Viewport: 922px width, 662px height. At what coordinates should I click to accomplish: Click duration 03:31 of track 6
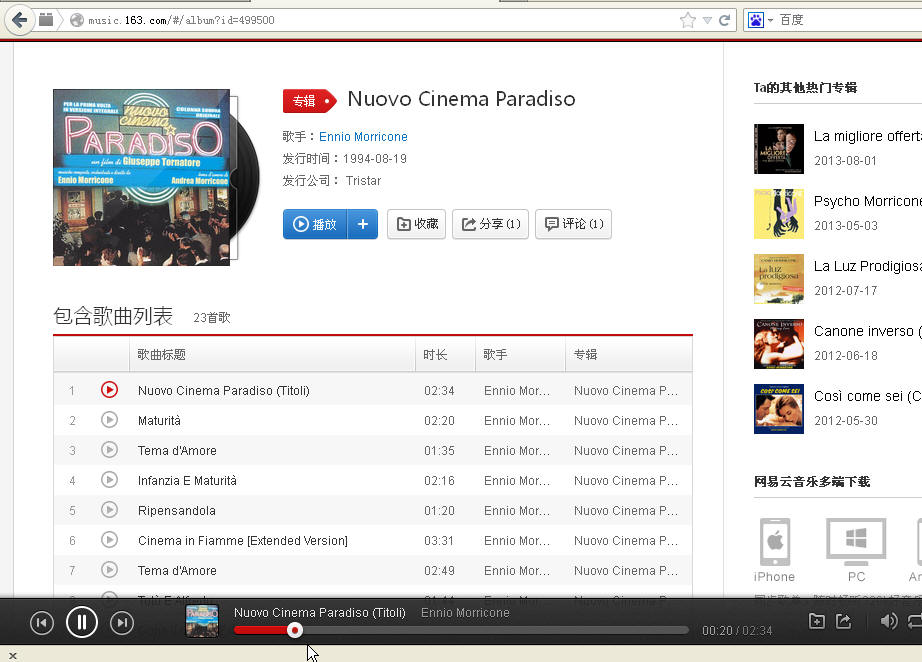point(439,541)
